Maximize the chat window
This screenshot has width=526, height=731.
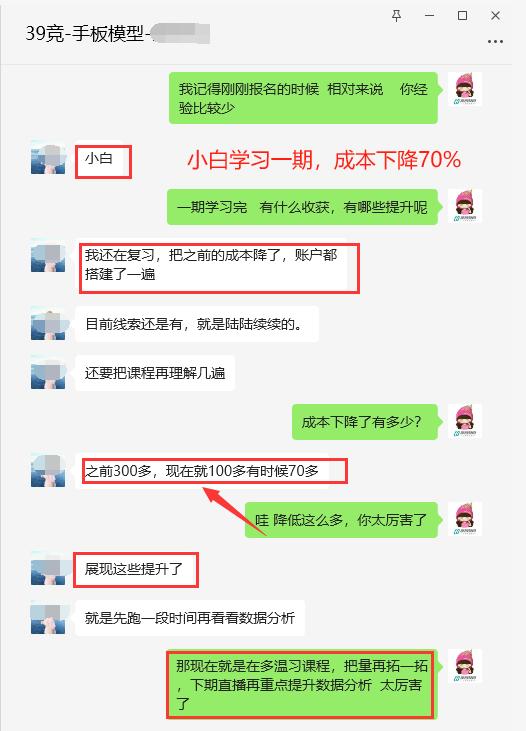tap(462, 16)
